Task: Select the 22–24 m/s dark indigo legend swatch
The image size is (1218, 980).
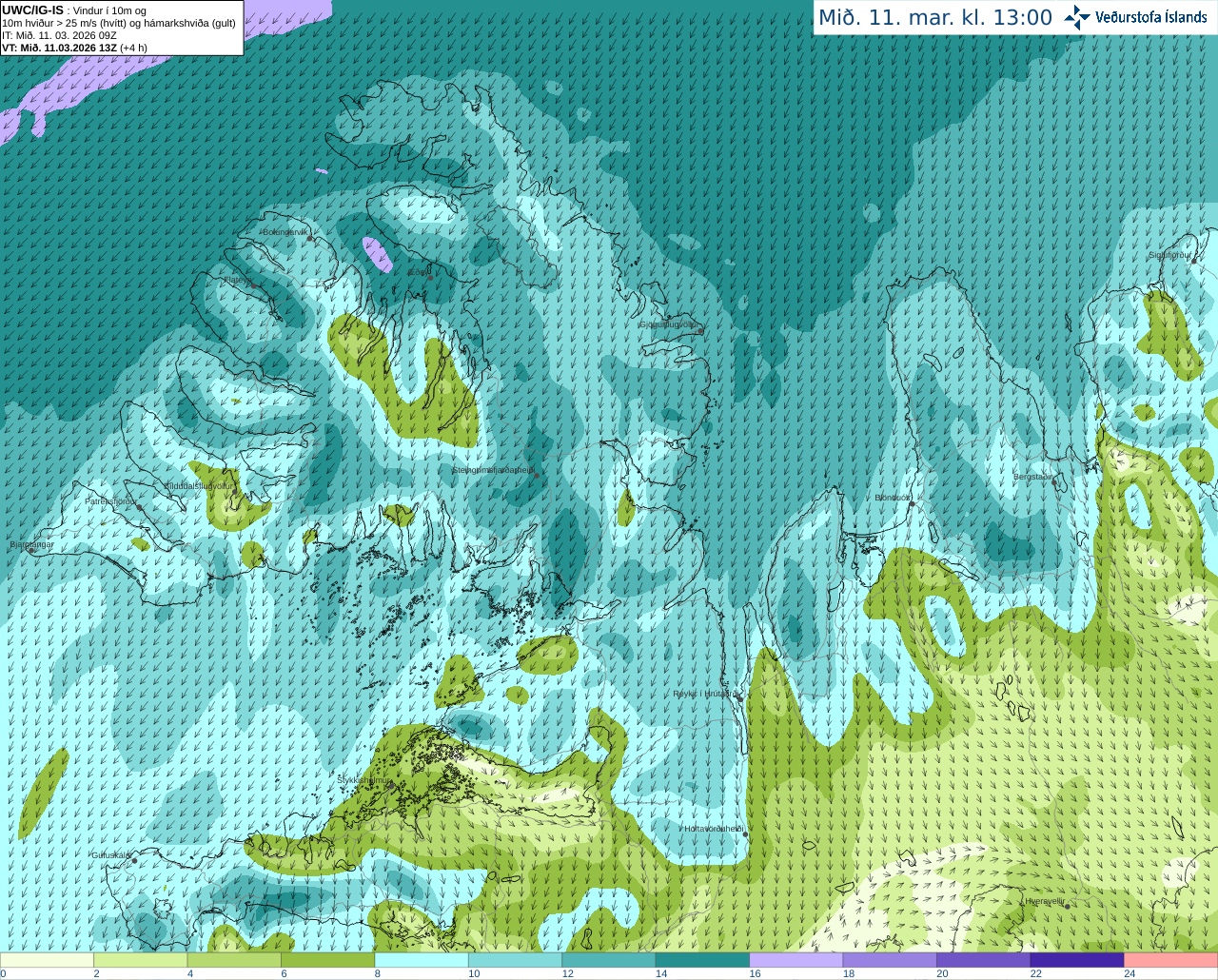Action: pyautogui.click(x=1077, y=960)
